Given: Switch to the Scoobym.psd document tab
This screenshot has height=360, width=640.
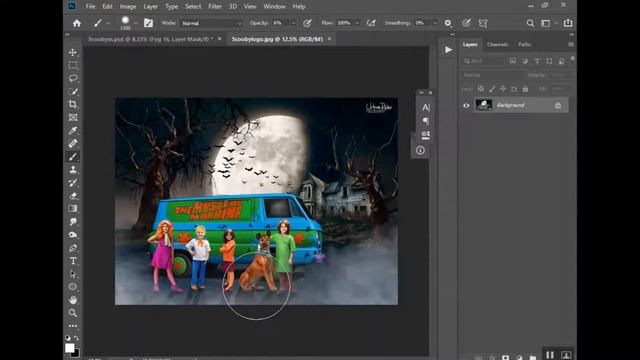Looking at the screenshot, I should 151,39.
